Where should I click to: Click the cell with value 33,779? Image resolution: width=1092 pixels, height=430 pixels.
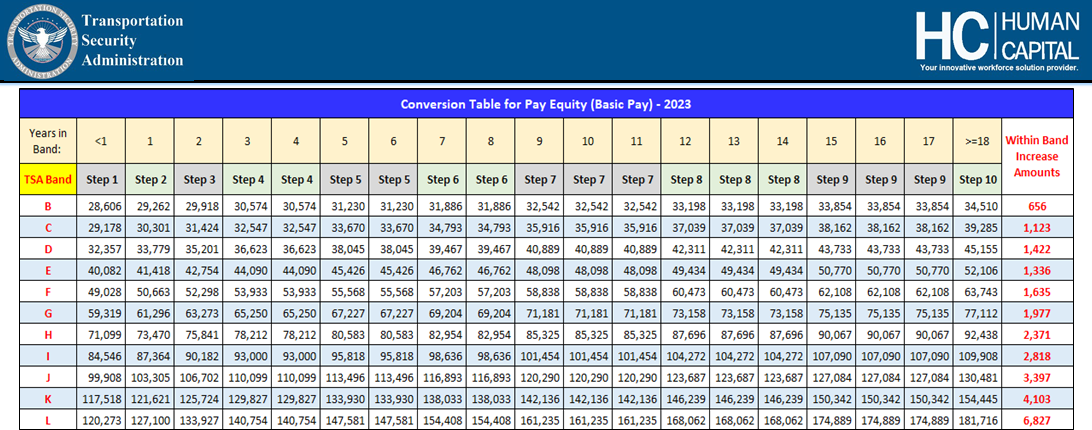pos(150,249)
